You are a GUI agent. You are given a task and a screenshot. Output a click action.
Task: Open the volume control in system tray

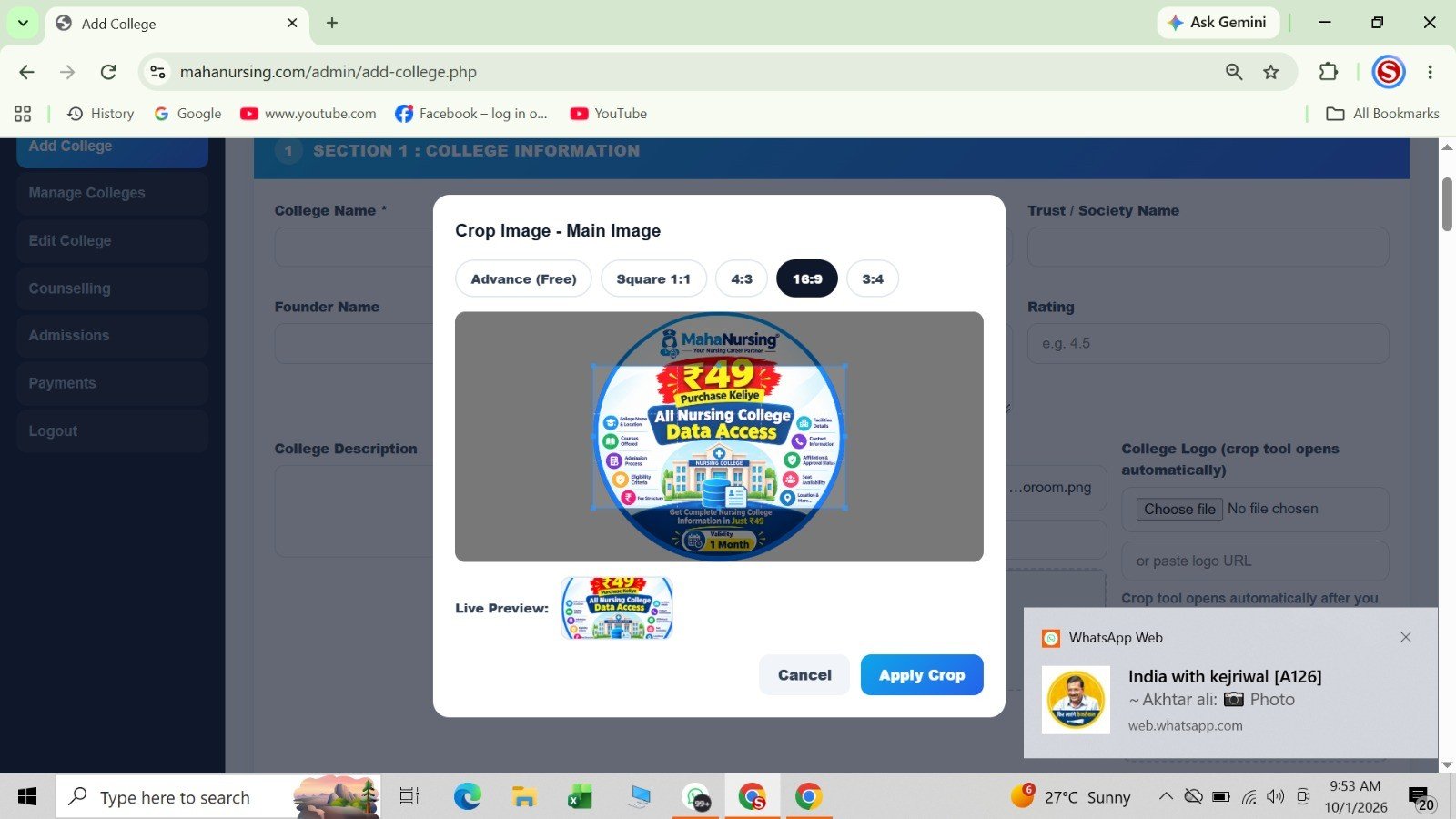coord(1276,797)
